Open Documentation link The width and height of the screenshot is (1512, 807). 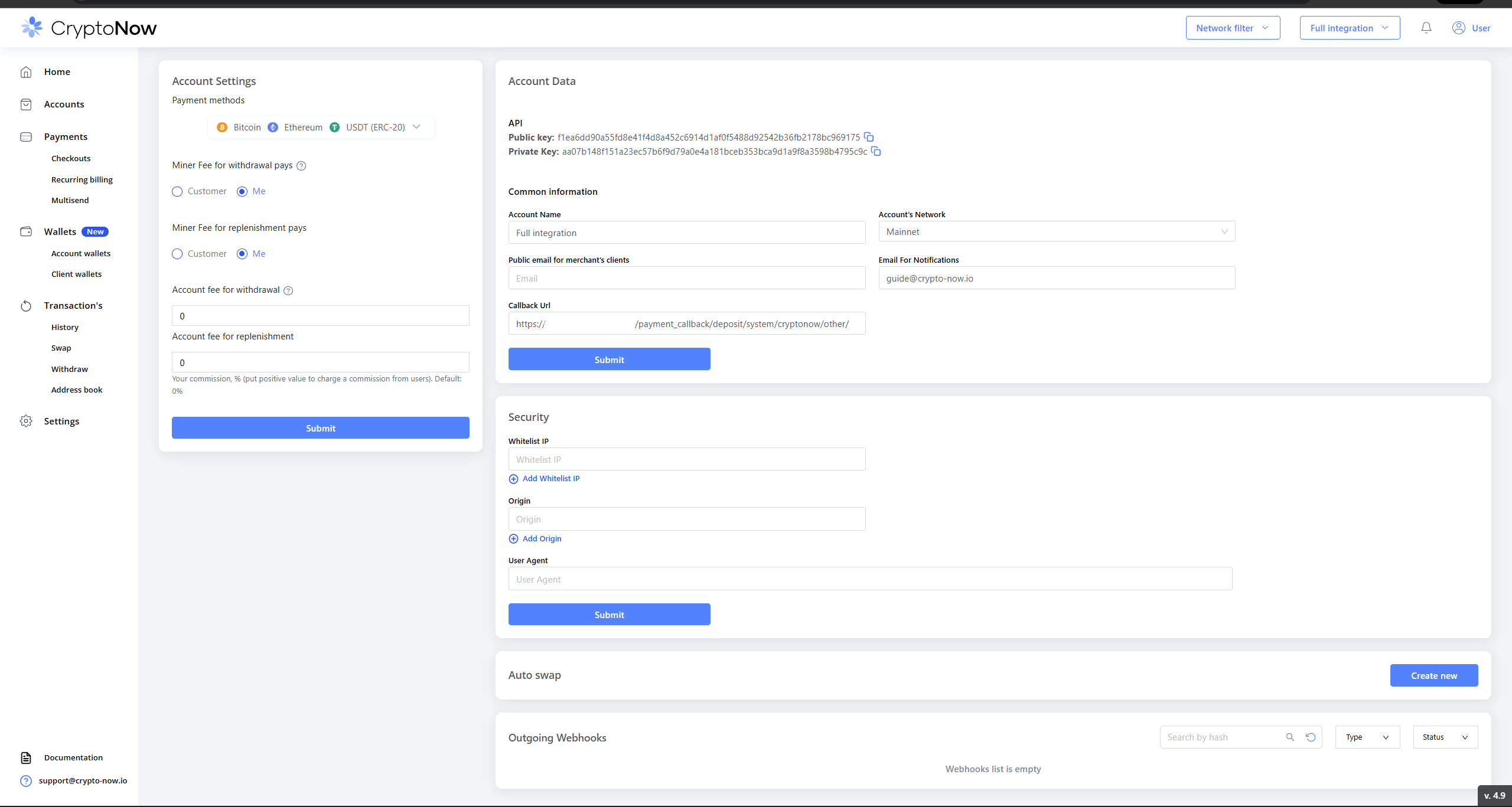pyautogui.click(x=73, y=757)
